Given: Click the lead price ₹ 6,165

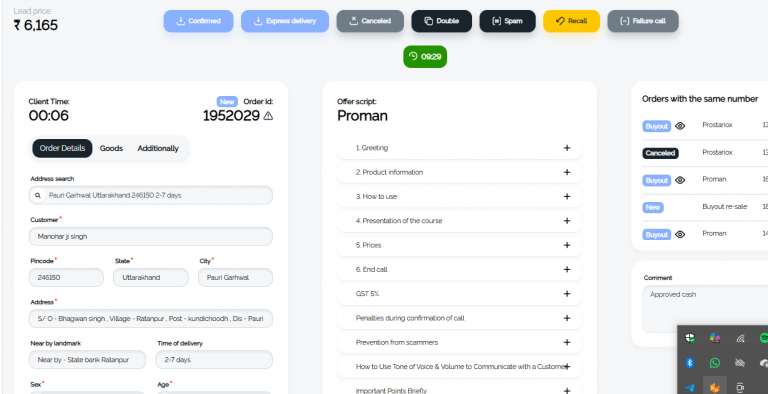Looking at the screenshot, I should click(x=36, y=25).
